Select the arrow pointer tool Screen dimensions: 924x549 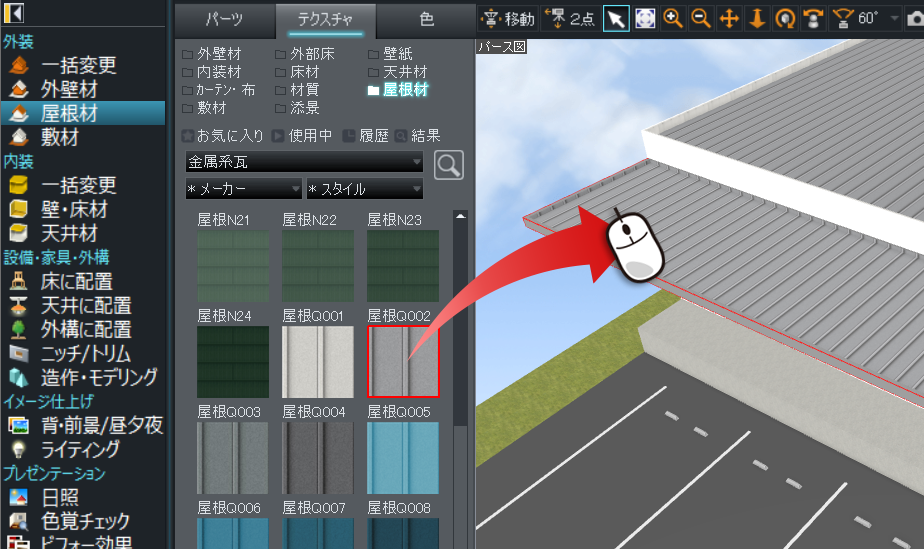coord(616,19)
